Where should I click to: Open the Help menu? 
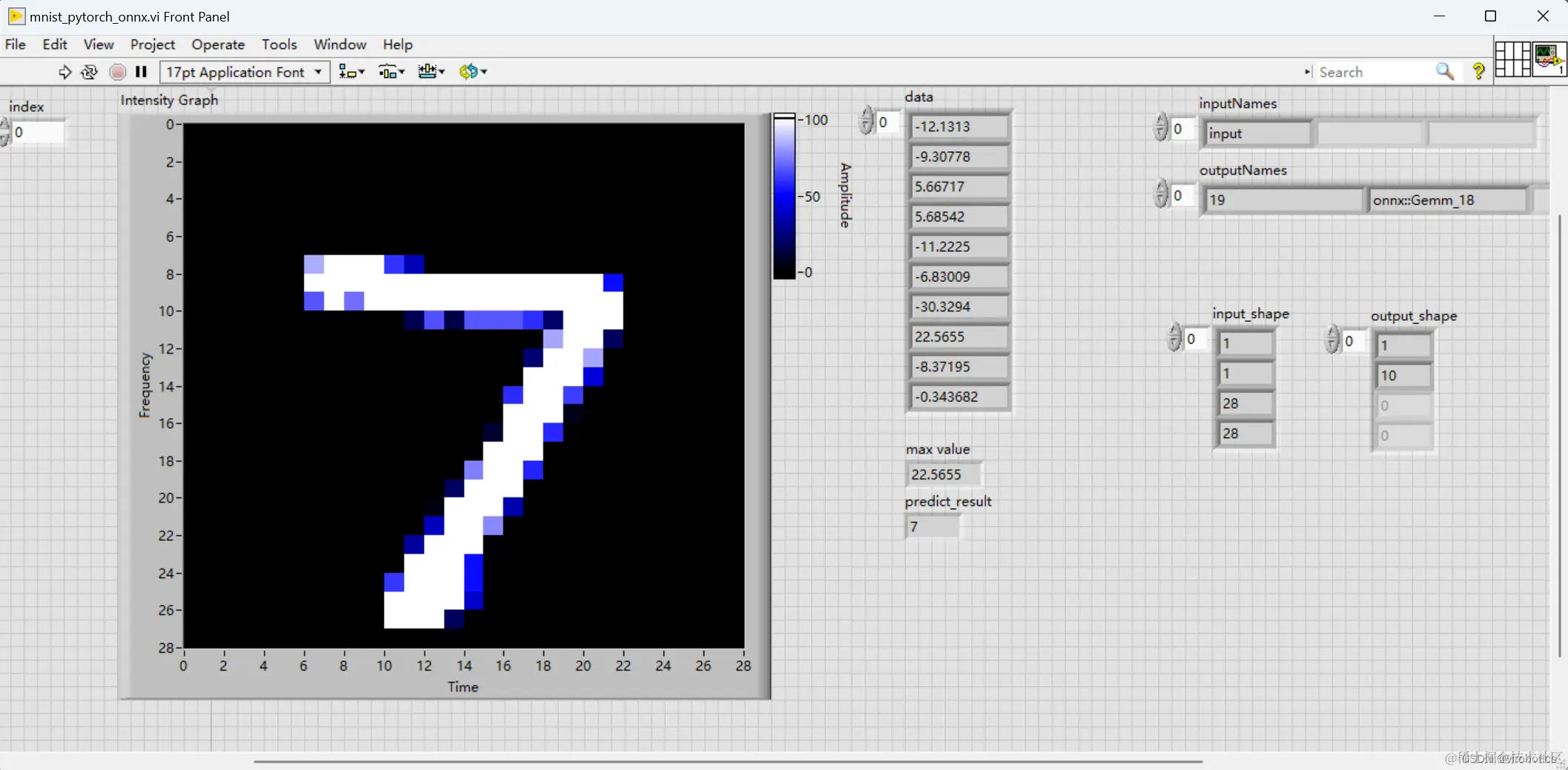397,44
